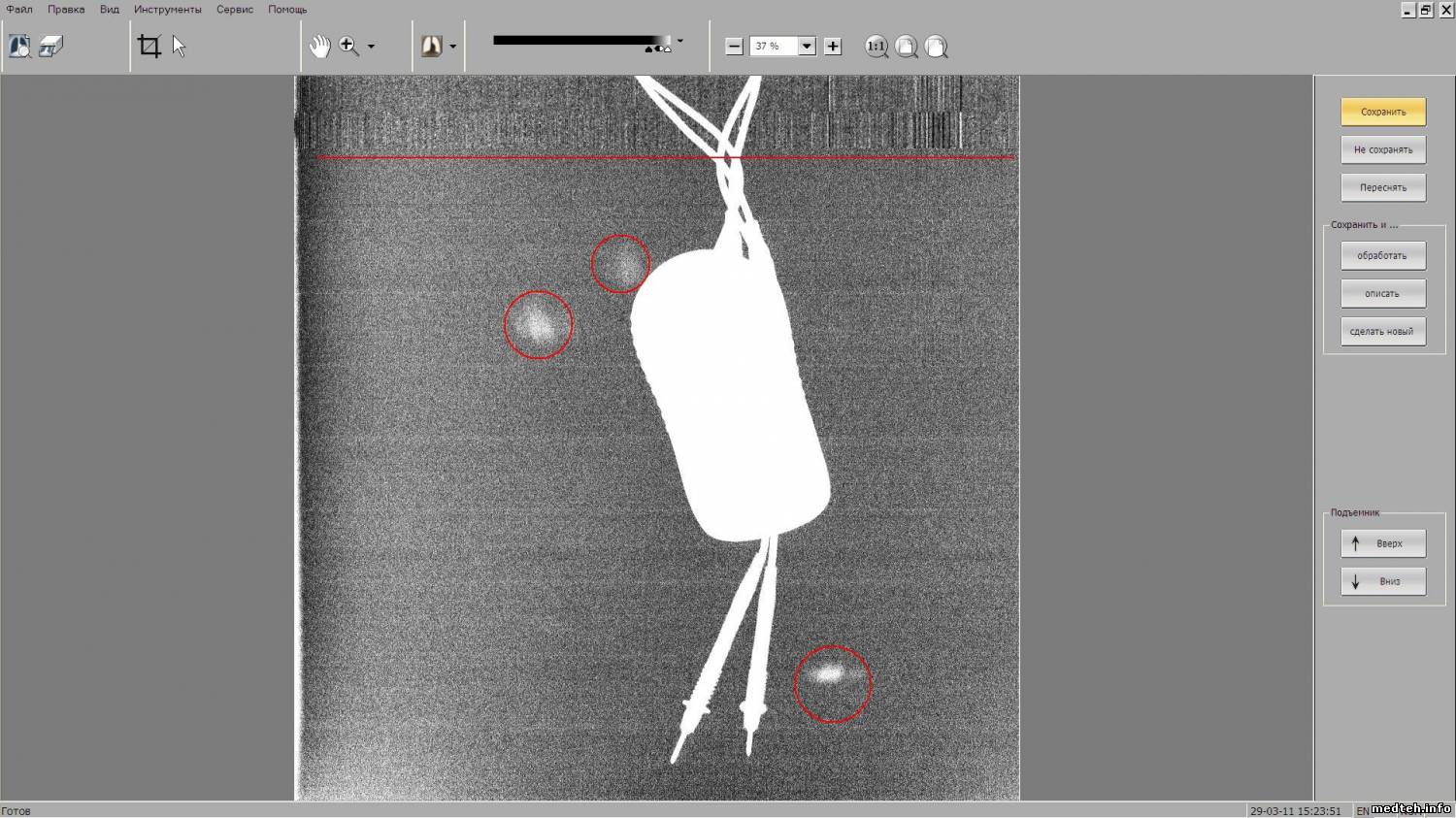Screen dimensions: 1456x818
Task: Expand the zoom percentage dropdown
Action: point(807,47)
